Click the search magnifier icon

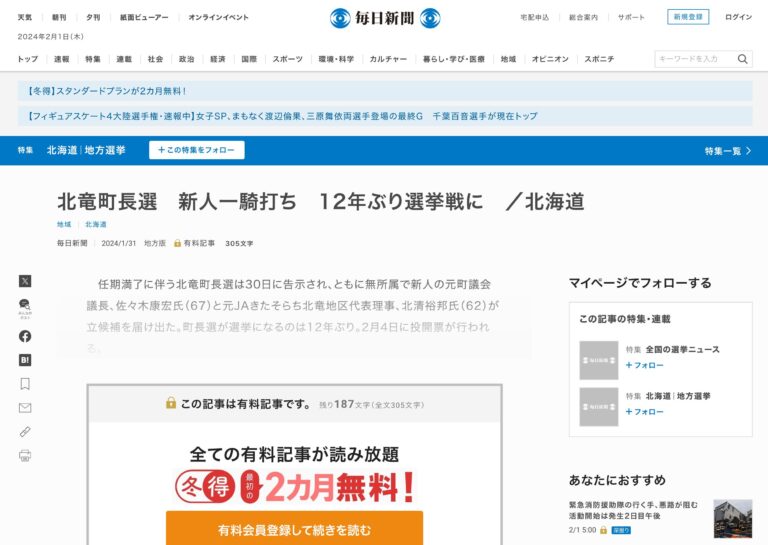pyautogui.click(x=742, y=59)
